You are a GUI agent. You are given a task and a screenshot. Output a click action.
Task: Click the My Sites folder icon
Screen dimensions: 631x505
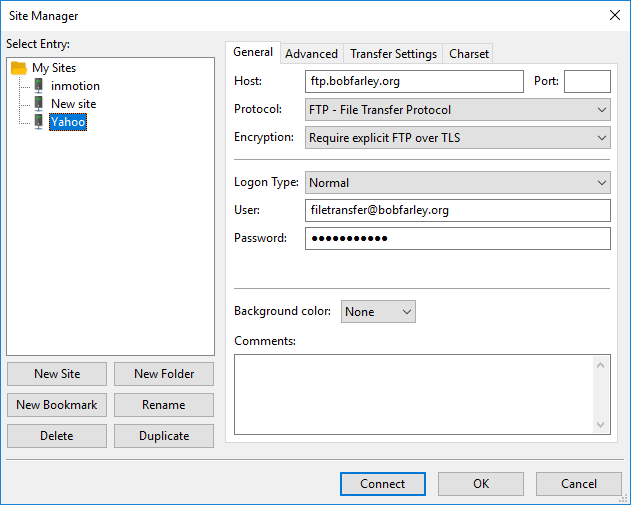click(19, 68)
